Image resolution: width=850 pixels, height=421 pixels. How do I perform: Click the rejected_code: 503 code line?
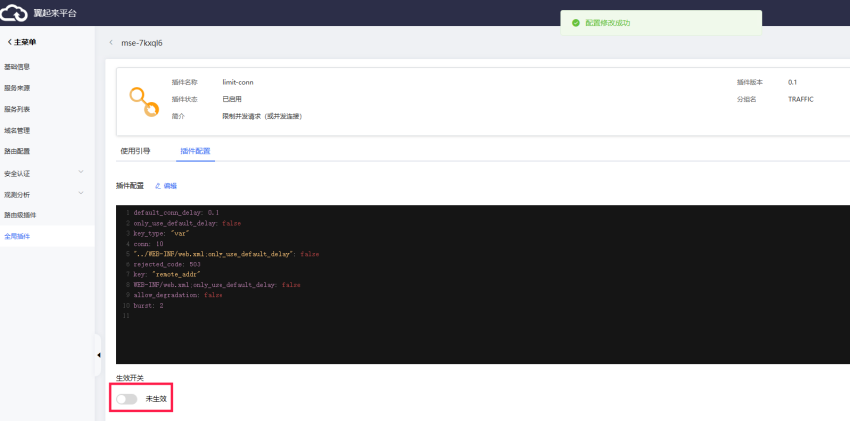167,264
